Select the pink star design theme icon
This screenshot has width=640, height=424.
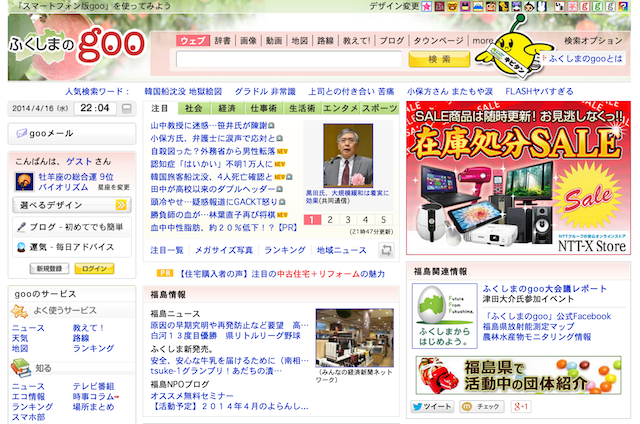click(x=427, y=6)
